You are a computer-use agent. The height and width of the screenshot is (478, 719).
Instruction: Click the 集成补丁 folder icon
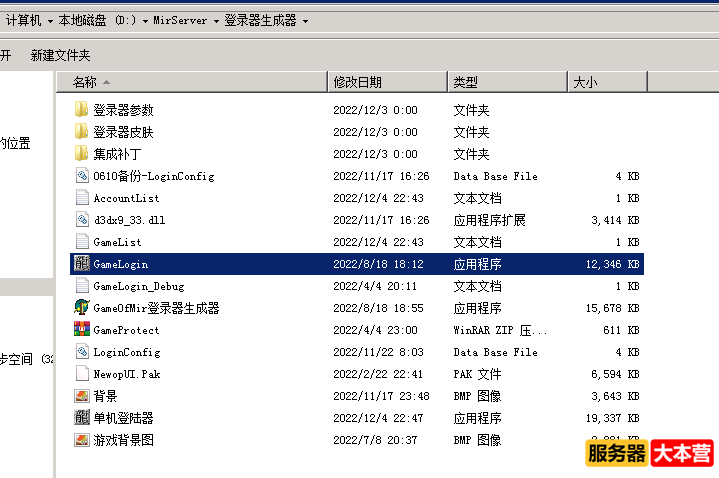82,154
